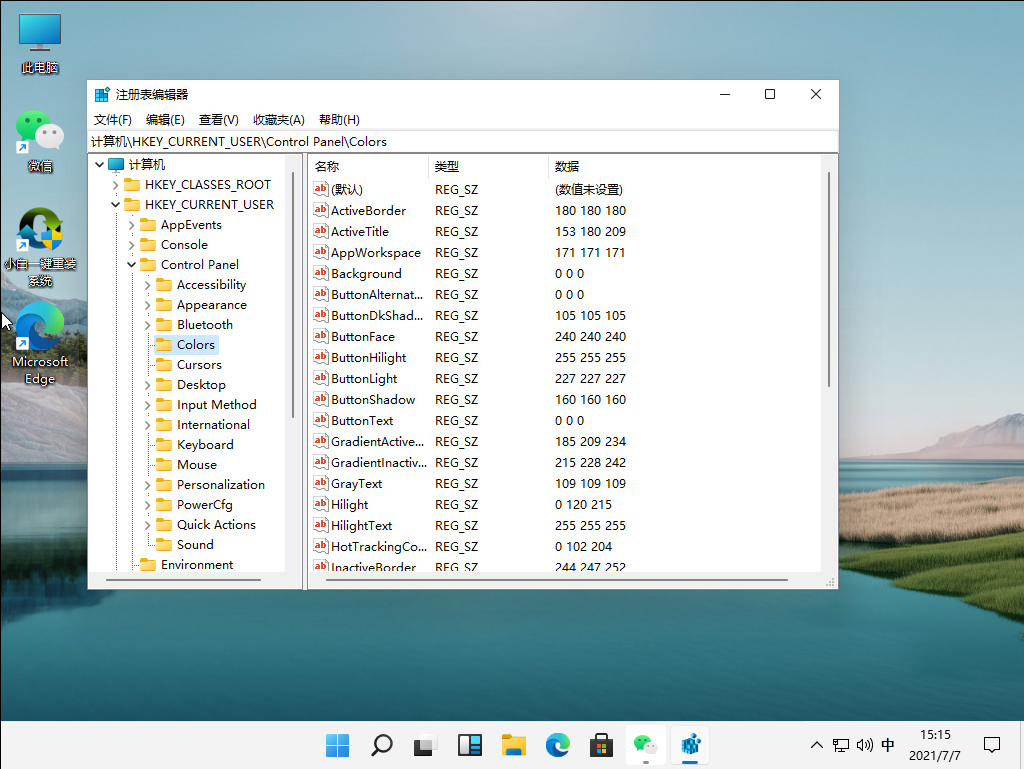Click the 此电脑 desktop icon
Screen dimensions: 1024x769
click(x=39, y=33)
